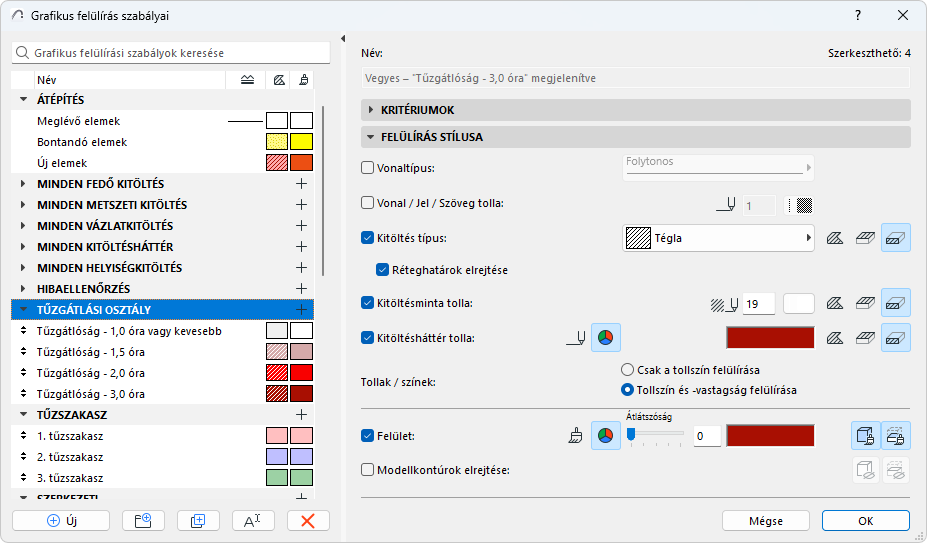Expand HIBAELLENŐRZÉS group
The width and height of the screenshot is (927, 543).
[x=24, y=289]
